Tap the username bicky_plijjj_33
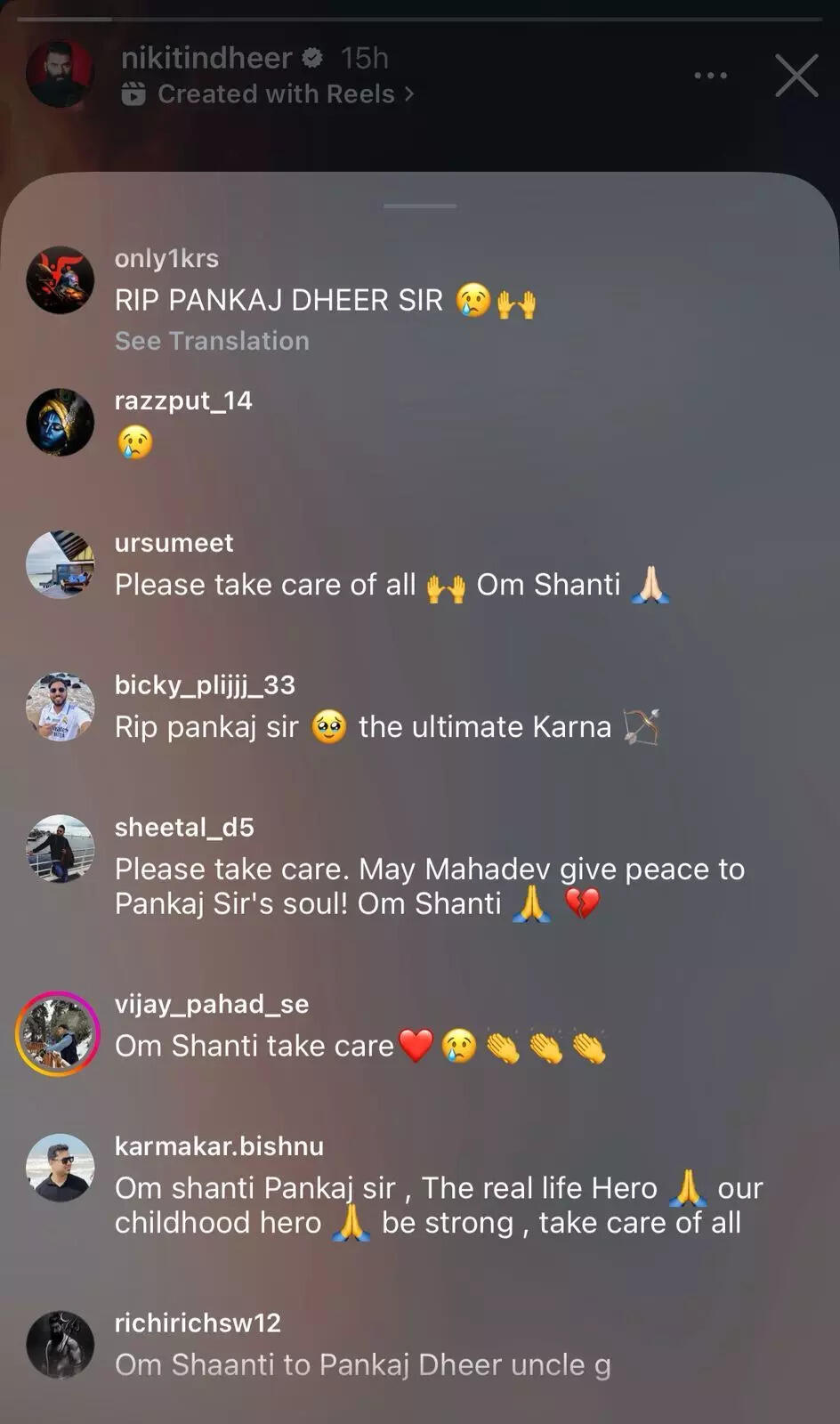 click(205, 685)
